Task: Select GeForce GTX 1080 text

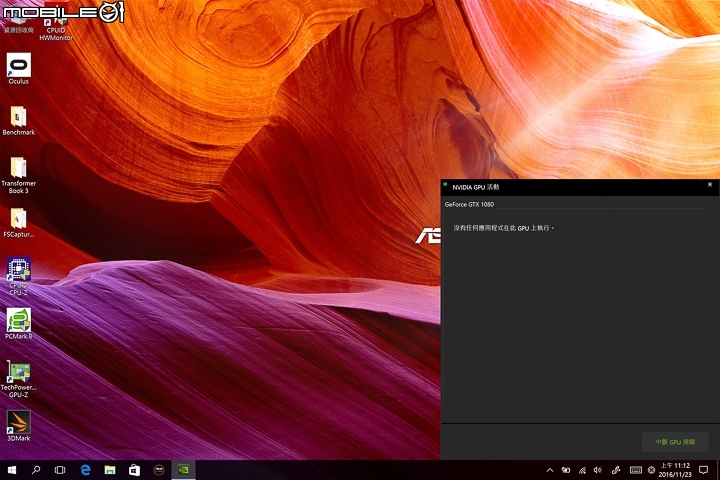Action: [x=469, y=204]
